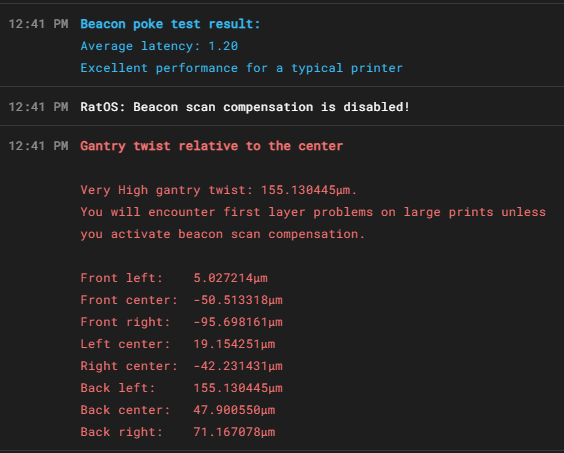Select the 'Beacon poke test result:' heading
Screen dimensions: 564x453
click(170, 24)
